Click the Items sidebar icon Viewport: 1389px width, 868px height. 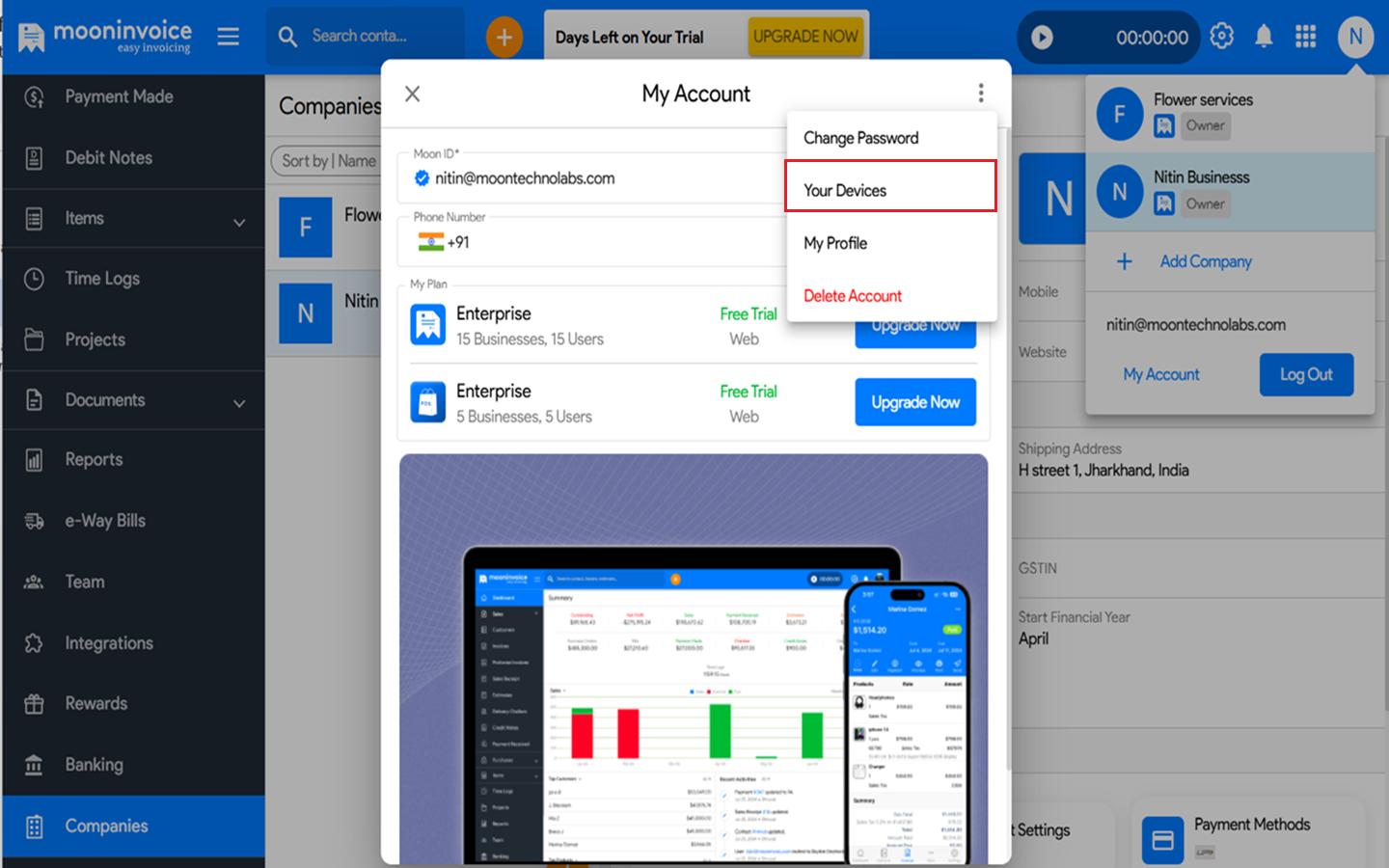34,219
